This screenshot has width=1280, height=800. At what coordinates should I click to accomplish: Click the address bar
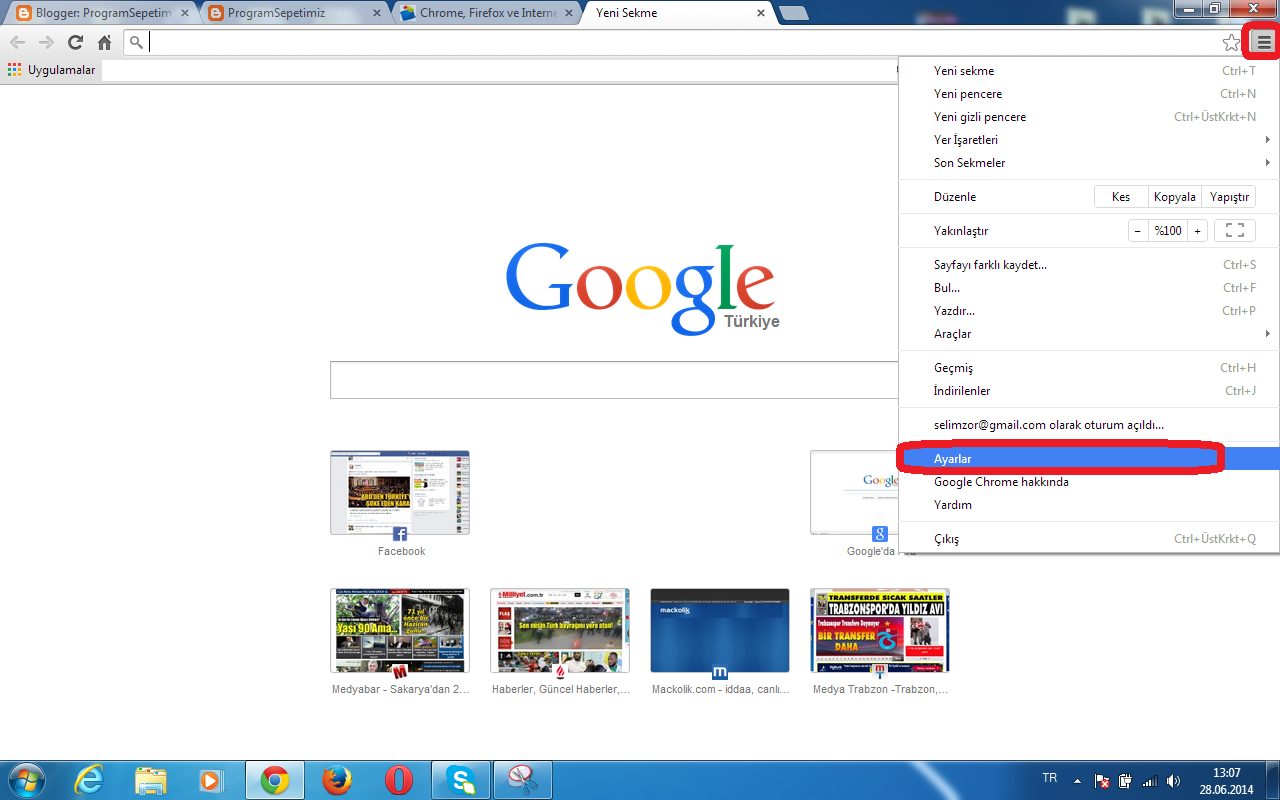(685, 43)
